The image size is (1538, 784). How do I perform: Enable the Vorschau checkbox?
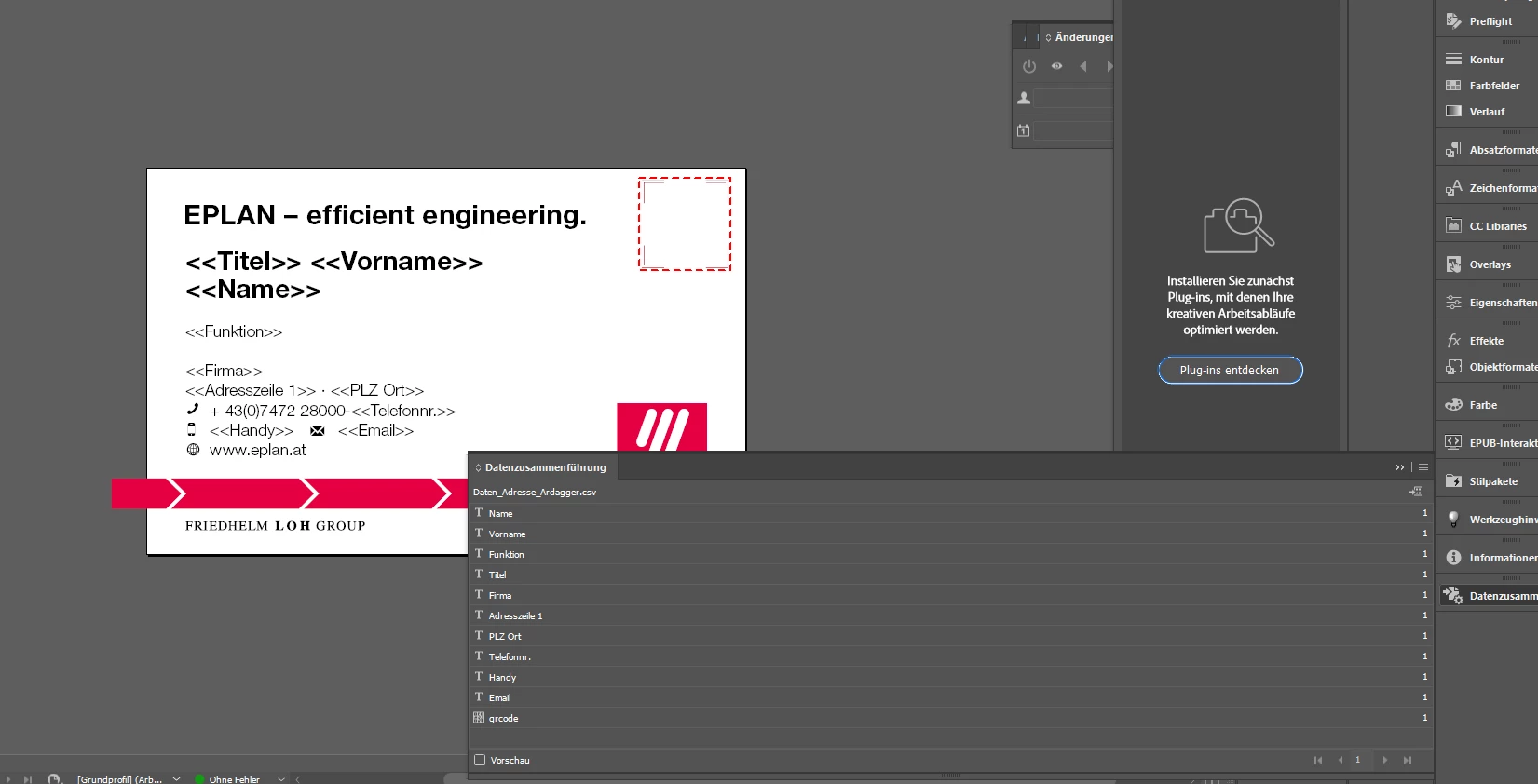point(480,760)
